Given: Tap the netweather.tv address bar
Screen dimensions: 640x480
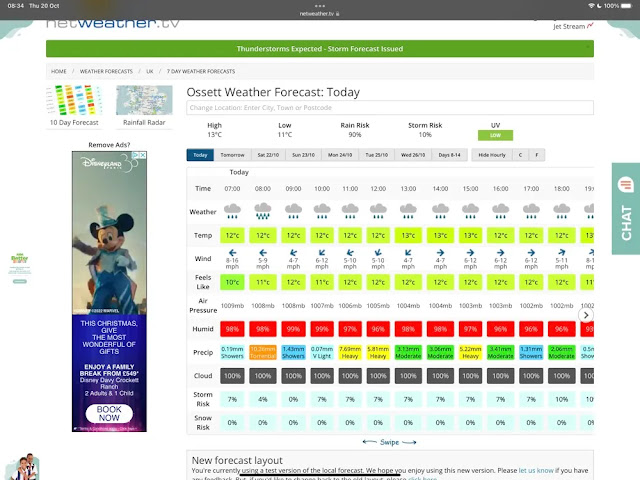Looking at the screenshot, I should [320, 13].
